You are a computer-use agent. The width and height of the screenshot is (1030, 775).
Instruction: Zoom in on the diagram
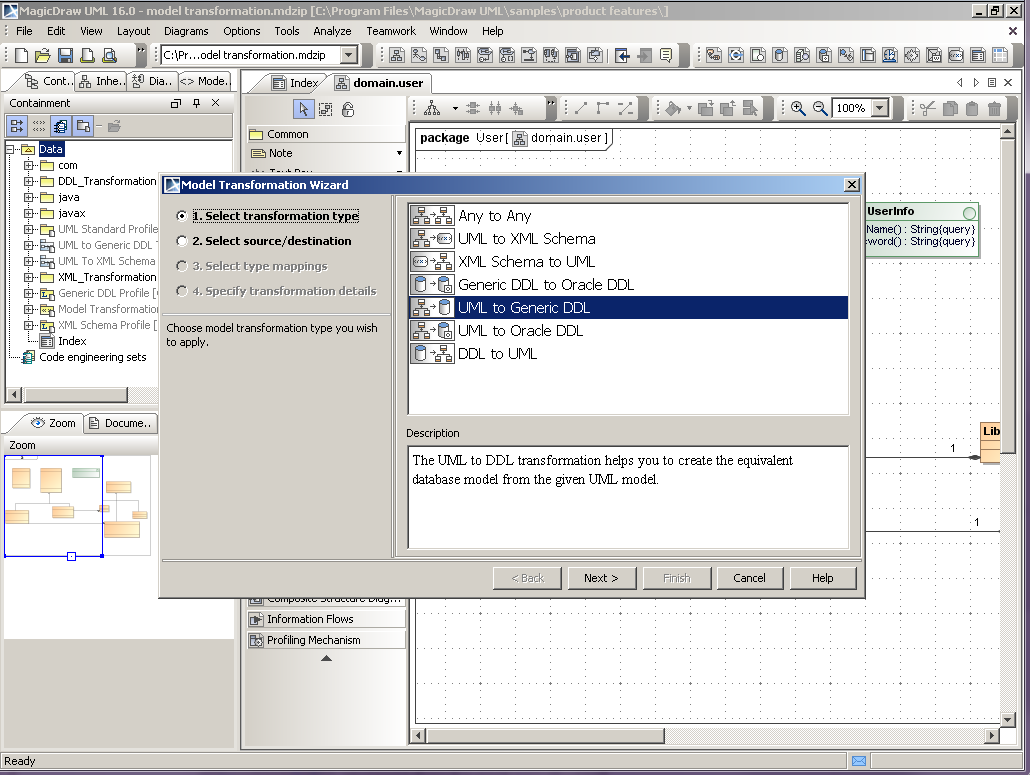point(798,108)
